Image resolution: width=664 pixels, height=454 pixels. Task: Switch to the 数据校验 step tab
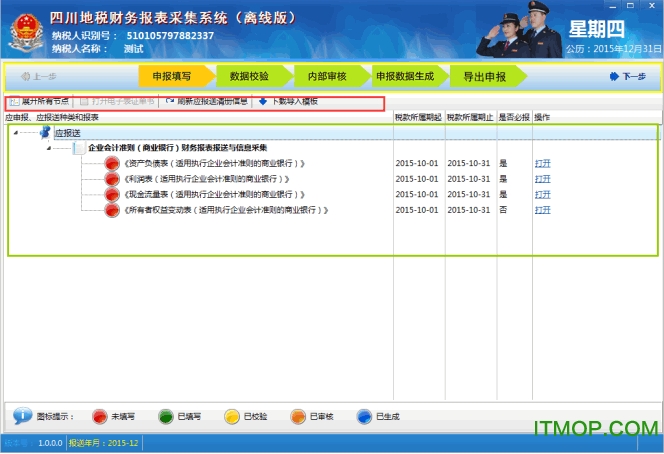[248, 76]
